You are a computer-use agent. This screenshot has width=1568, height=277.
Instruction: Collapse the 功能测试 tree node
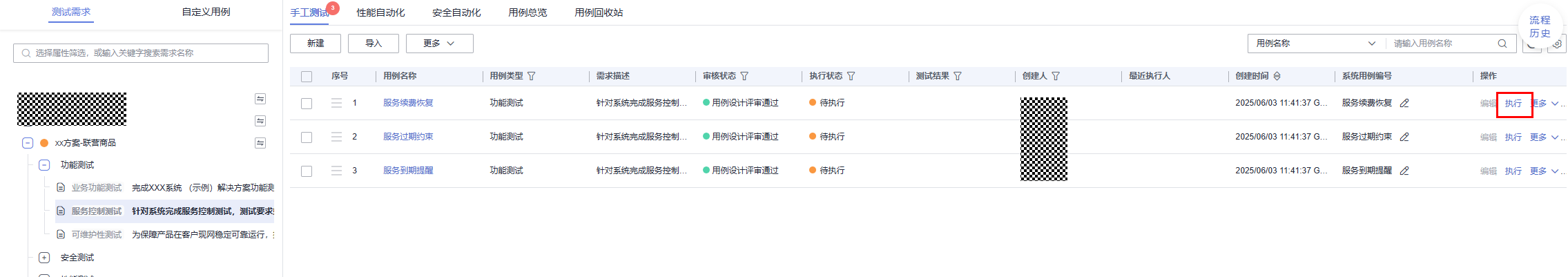point(44,165)
